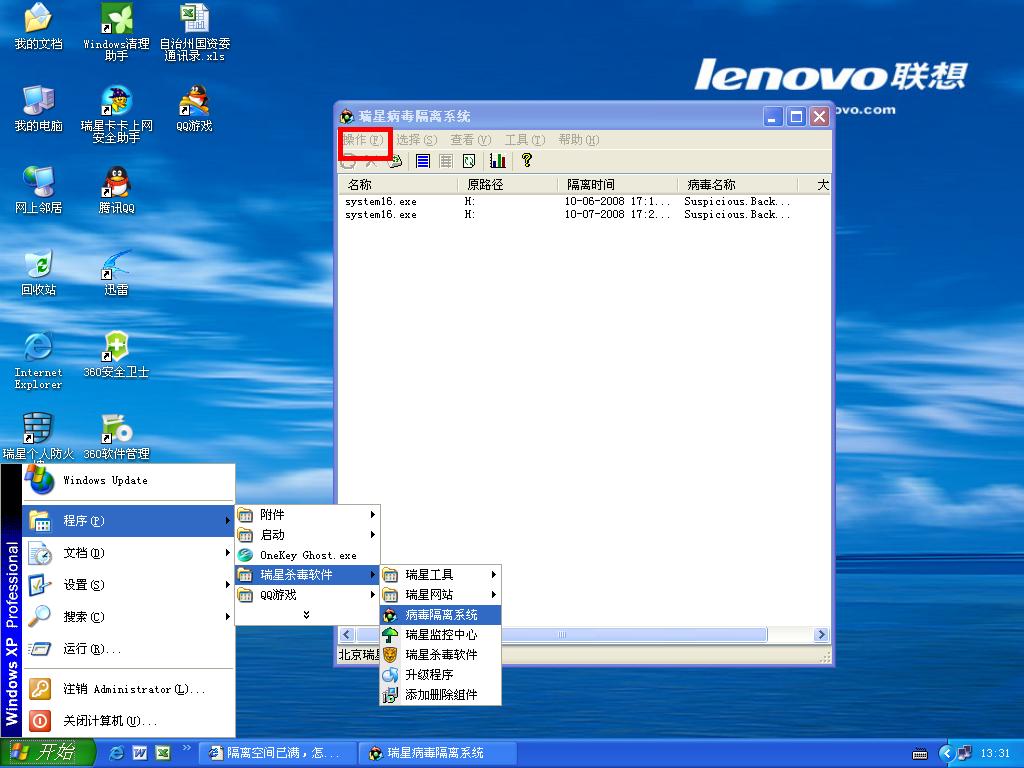The width and height of the screenshot is (1024, 768).
Task: Sort by 名称 column header
Action: click(x=398, y=185)
